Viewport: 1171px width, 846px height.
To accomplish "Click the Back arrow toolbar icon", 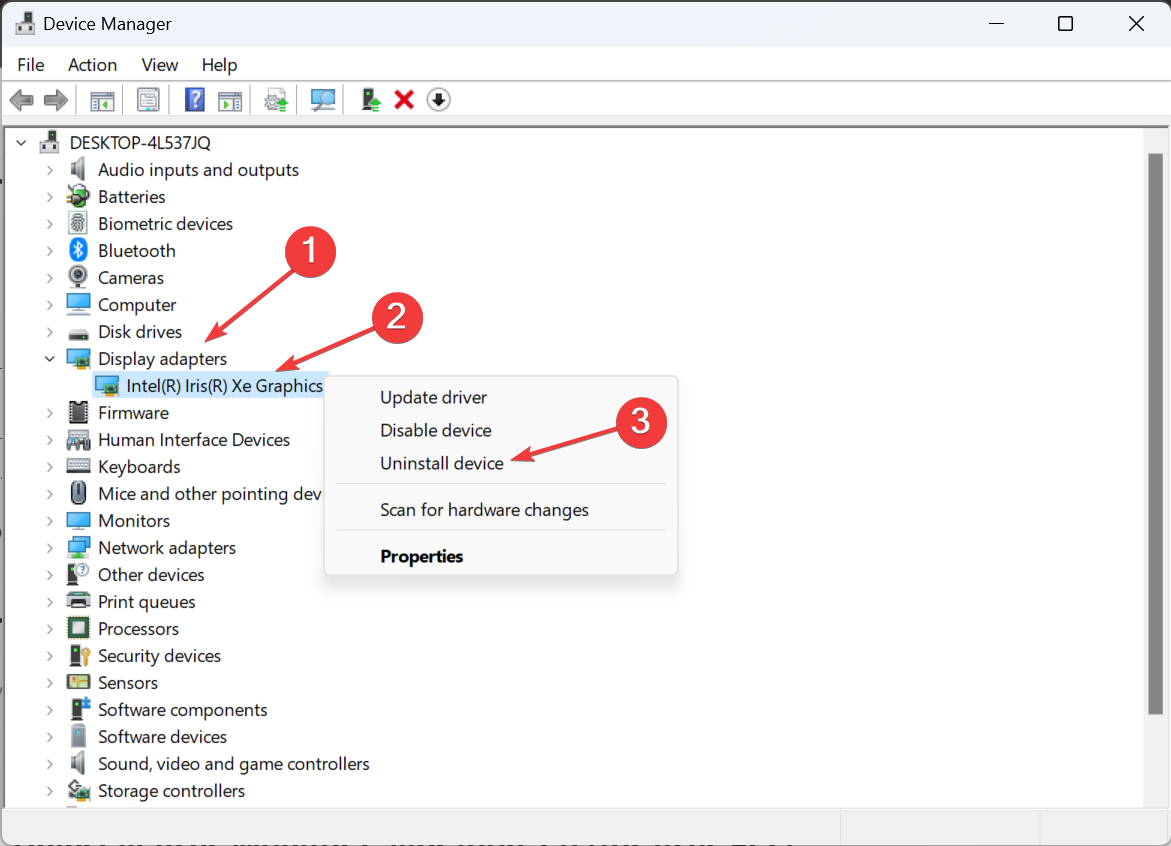I will click(x=22, y=99).
